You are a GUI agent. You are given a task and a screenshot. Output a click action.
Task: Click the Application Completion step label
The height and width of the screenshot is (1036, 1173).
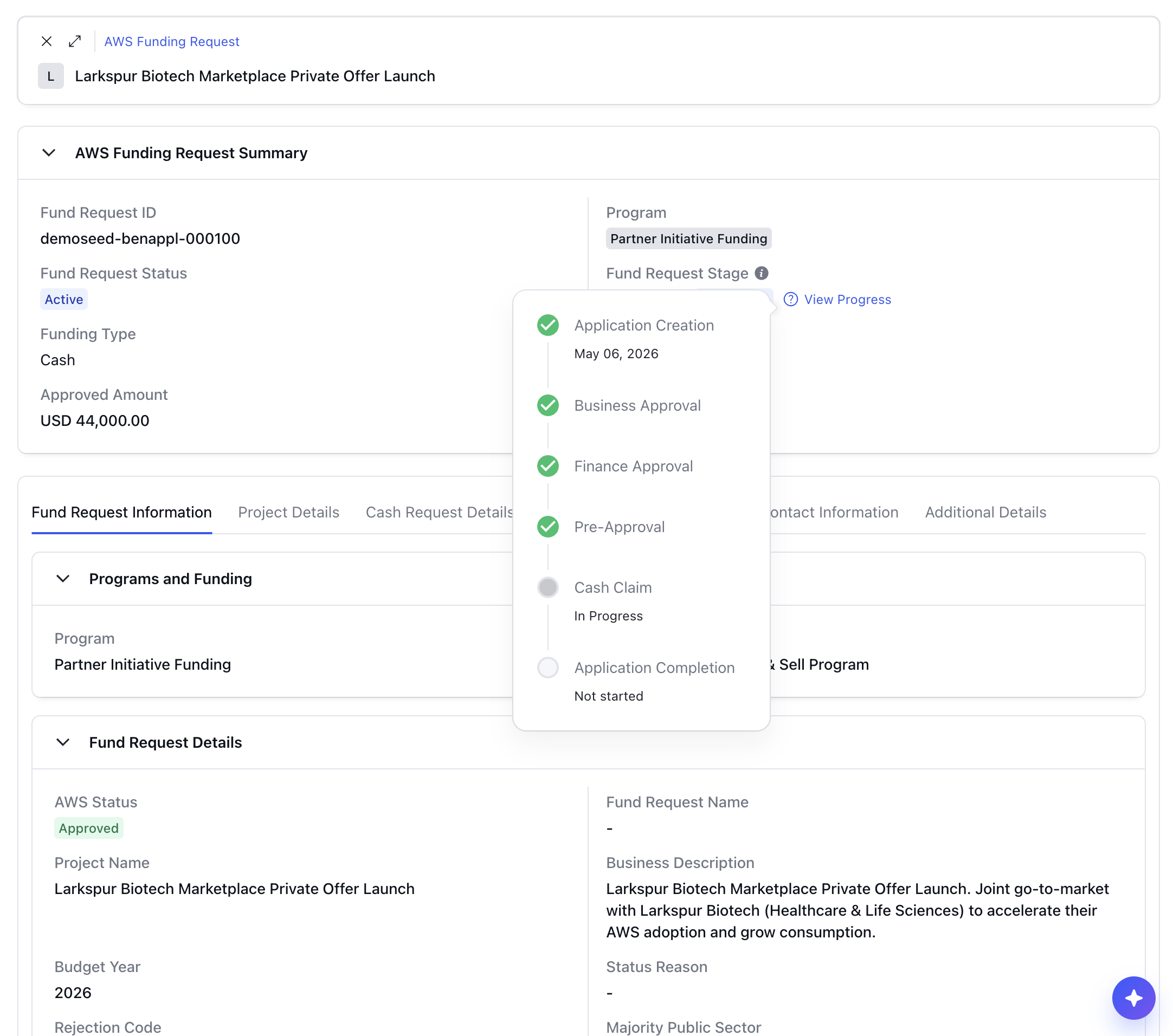(x=654, y=668)
